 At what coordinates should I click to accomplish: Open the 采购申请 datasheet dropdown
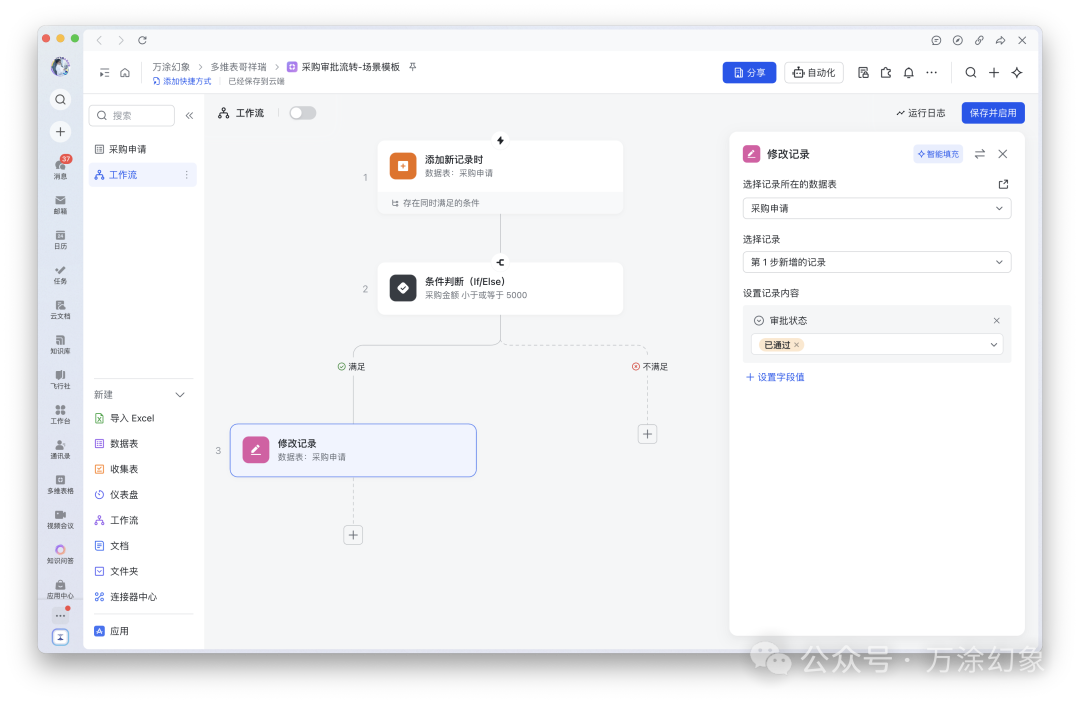(876, 207)
